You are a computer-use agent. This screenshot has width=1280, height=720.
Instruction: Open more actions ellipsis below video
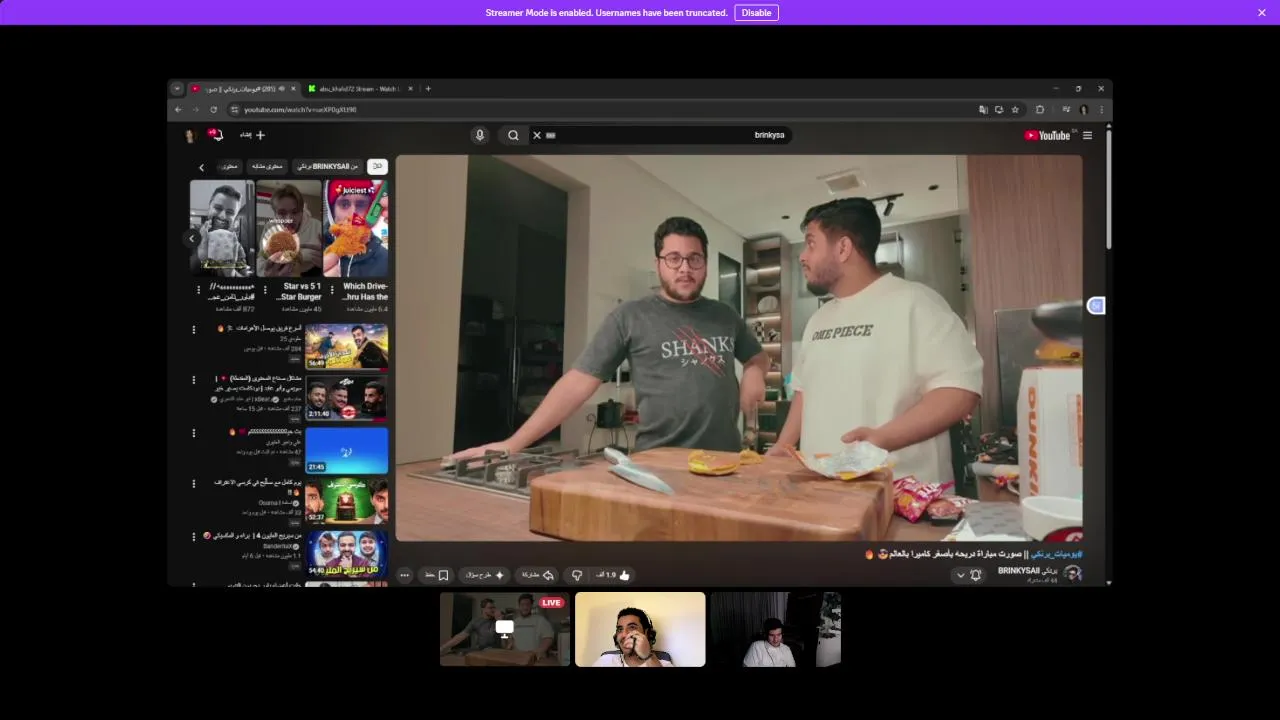[x=404, y=575]
